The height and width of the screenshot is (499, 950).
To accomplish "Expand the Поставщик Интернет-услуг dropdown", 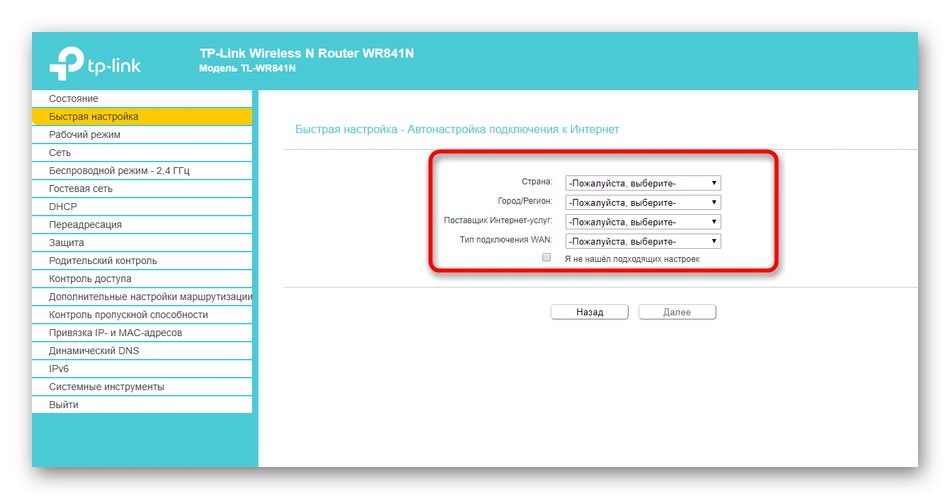I will (x=643, y=222).
